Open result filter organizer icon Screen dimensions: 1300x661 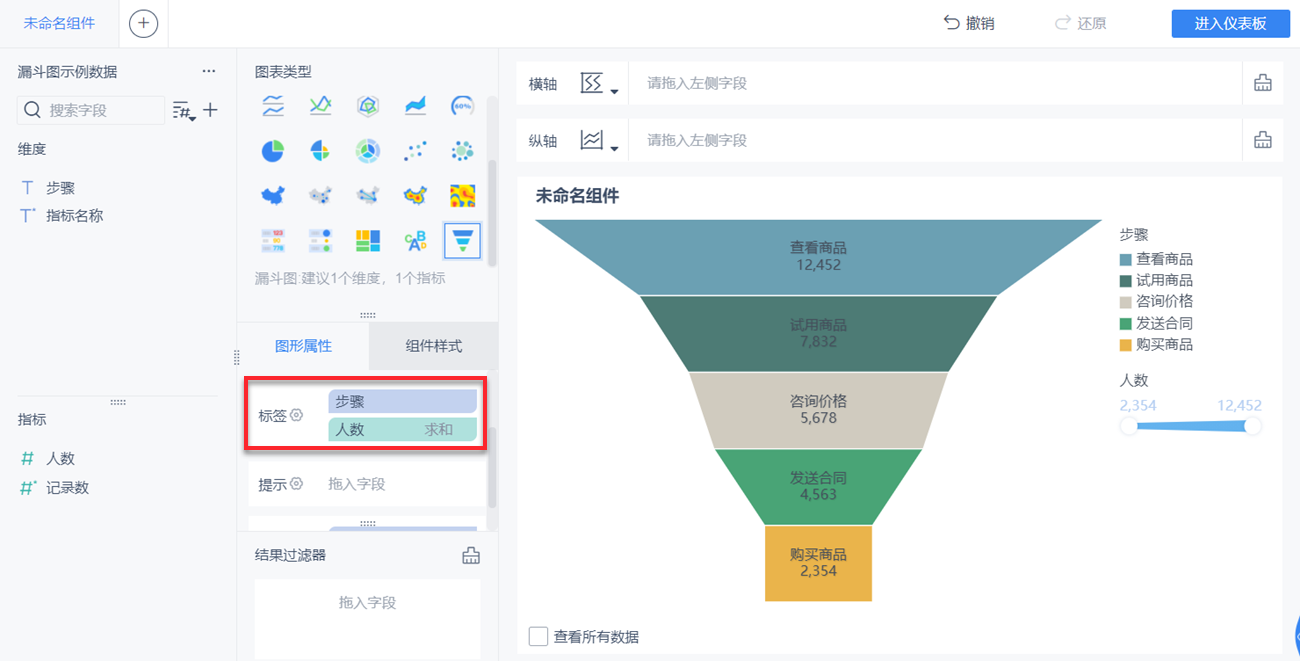471,555
